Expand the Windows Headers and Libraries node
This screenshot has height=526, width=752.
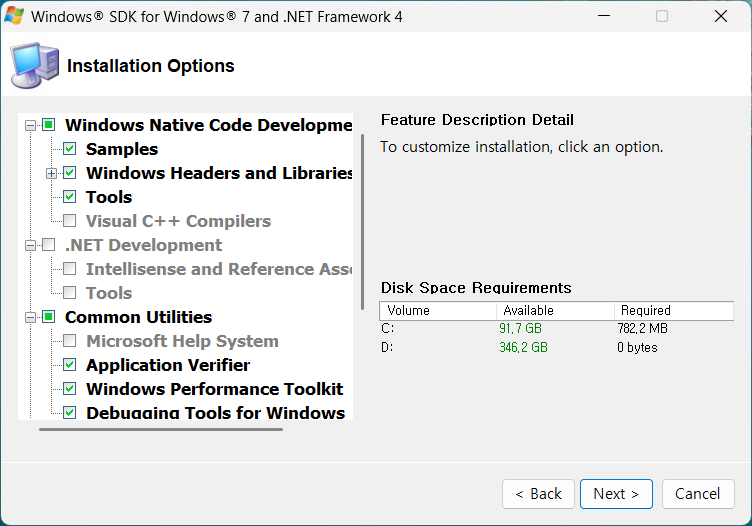tap(51, 174)
